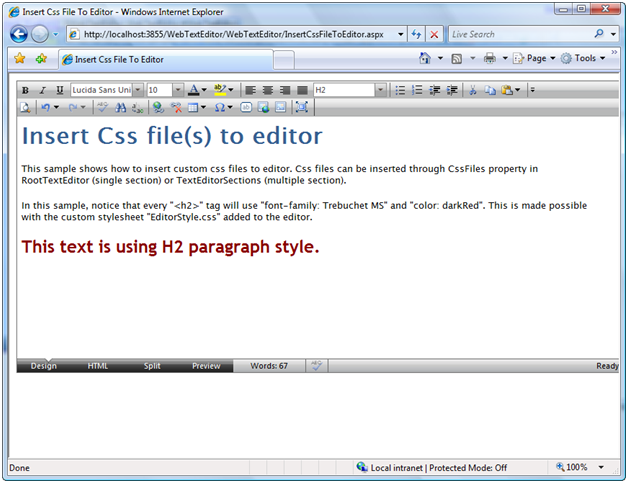This screenshot has width=628, height=483.
Task: Toggle bold formatting in editor toolbar
Action: pos(25,90)
